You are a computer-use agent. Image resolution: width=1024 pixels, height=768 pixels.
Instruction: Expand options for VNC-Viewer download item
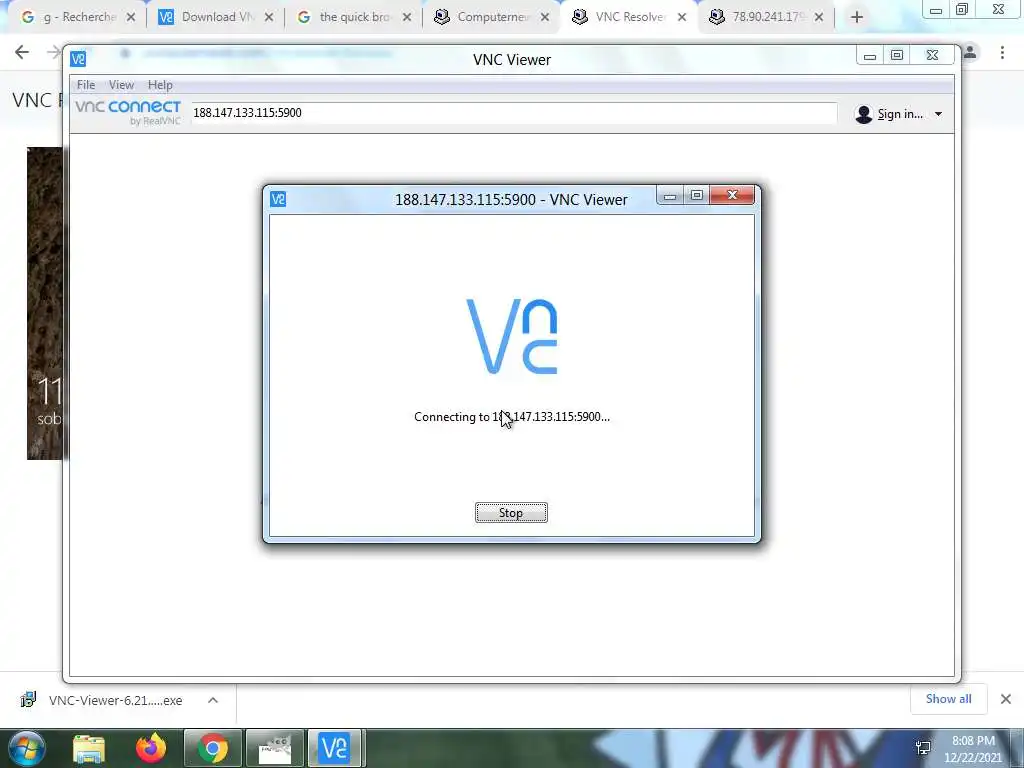coord(213,700)
